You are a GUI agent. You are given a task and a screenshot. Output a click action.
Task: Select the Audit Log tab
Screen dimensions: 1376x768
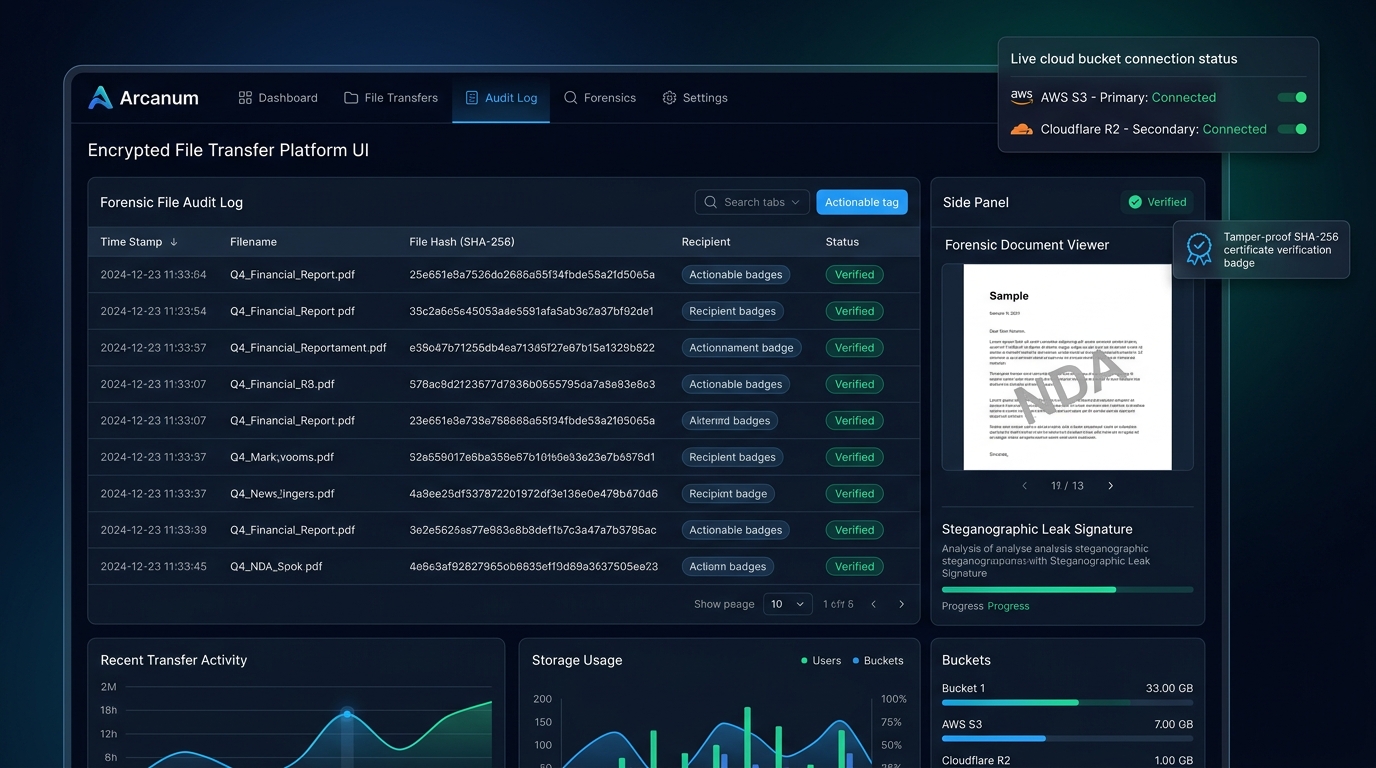tap(501, 98)
